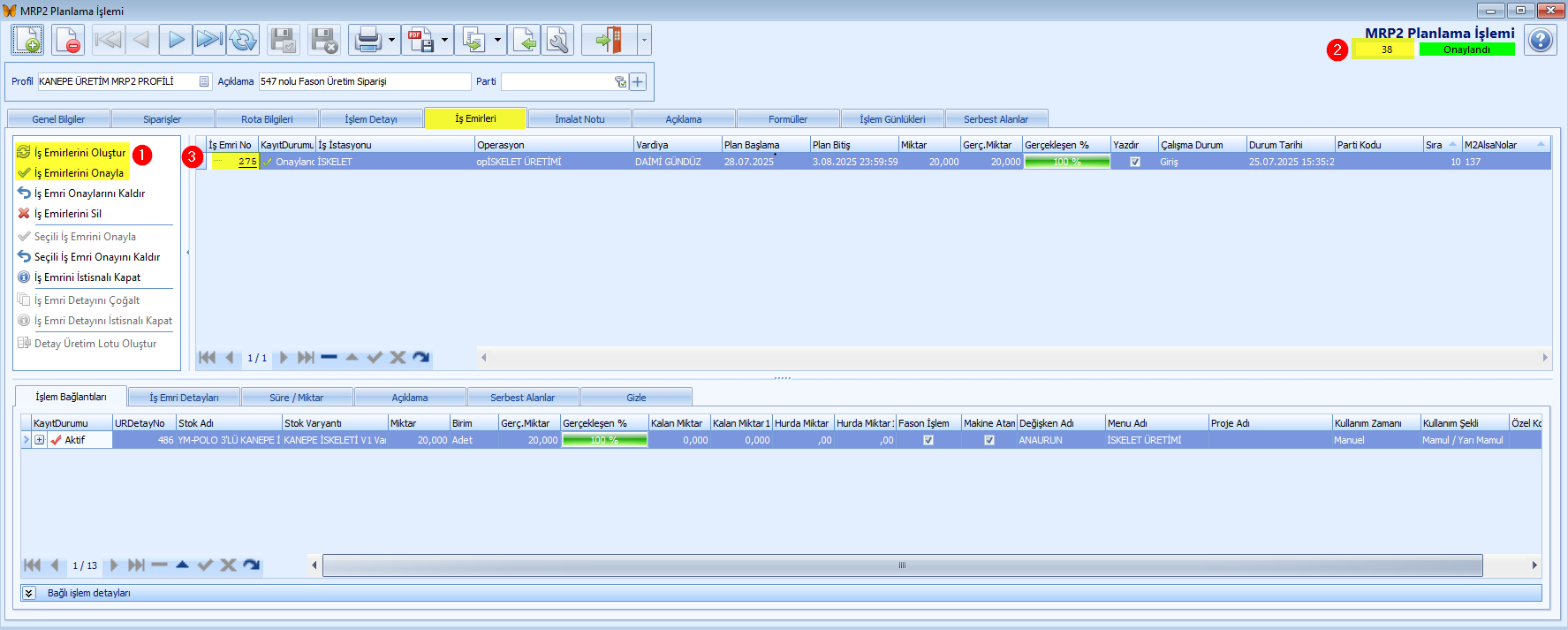Image resolution: width=1568 pixels, height=630 pixels.
Task: Open the blue help question mark
Action: 1541,41
